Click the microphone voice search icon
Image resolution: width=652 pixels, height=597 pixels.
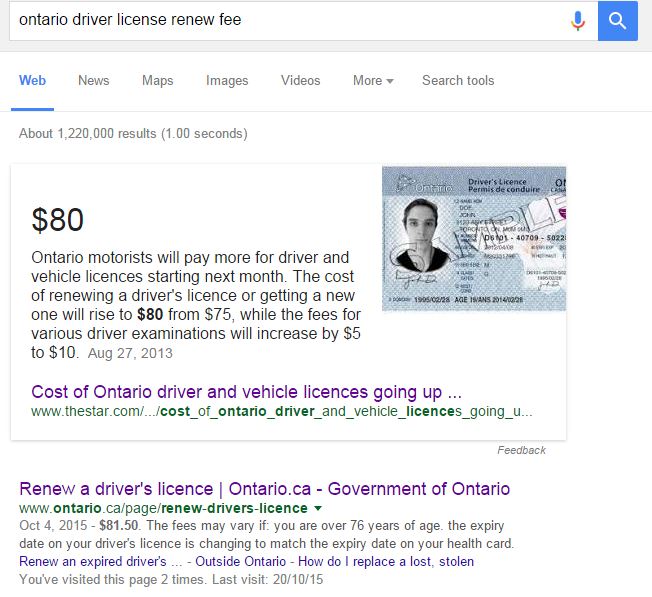coord(578,21)
